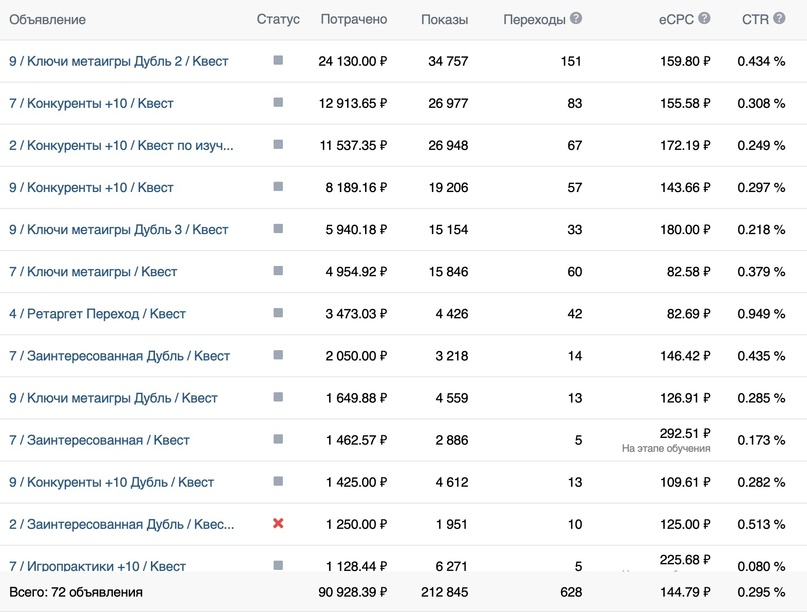Click red X status for Заинтересованная Дубль
Screen dimensions: 807x612
(x=278, y=523)
